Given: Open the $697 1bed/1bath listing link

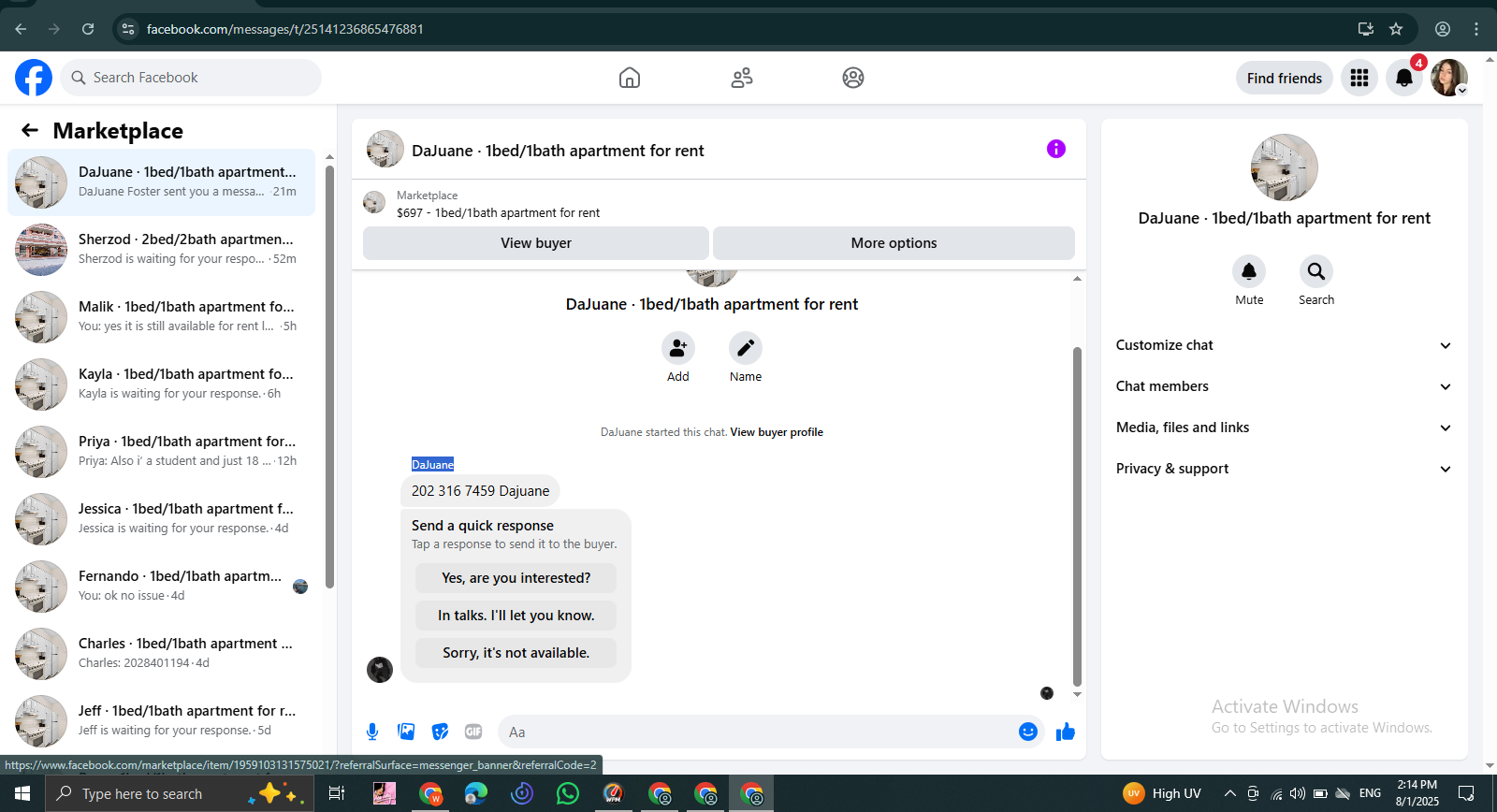Looking at the screenshot, I should click(x=498, y=213).
